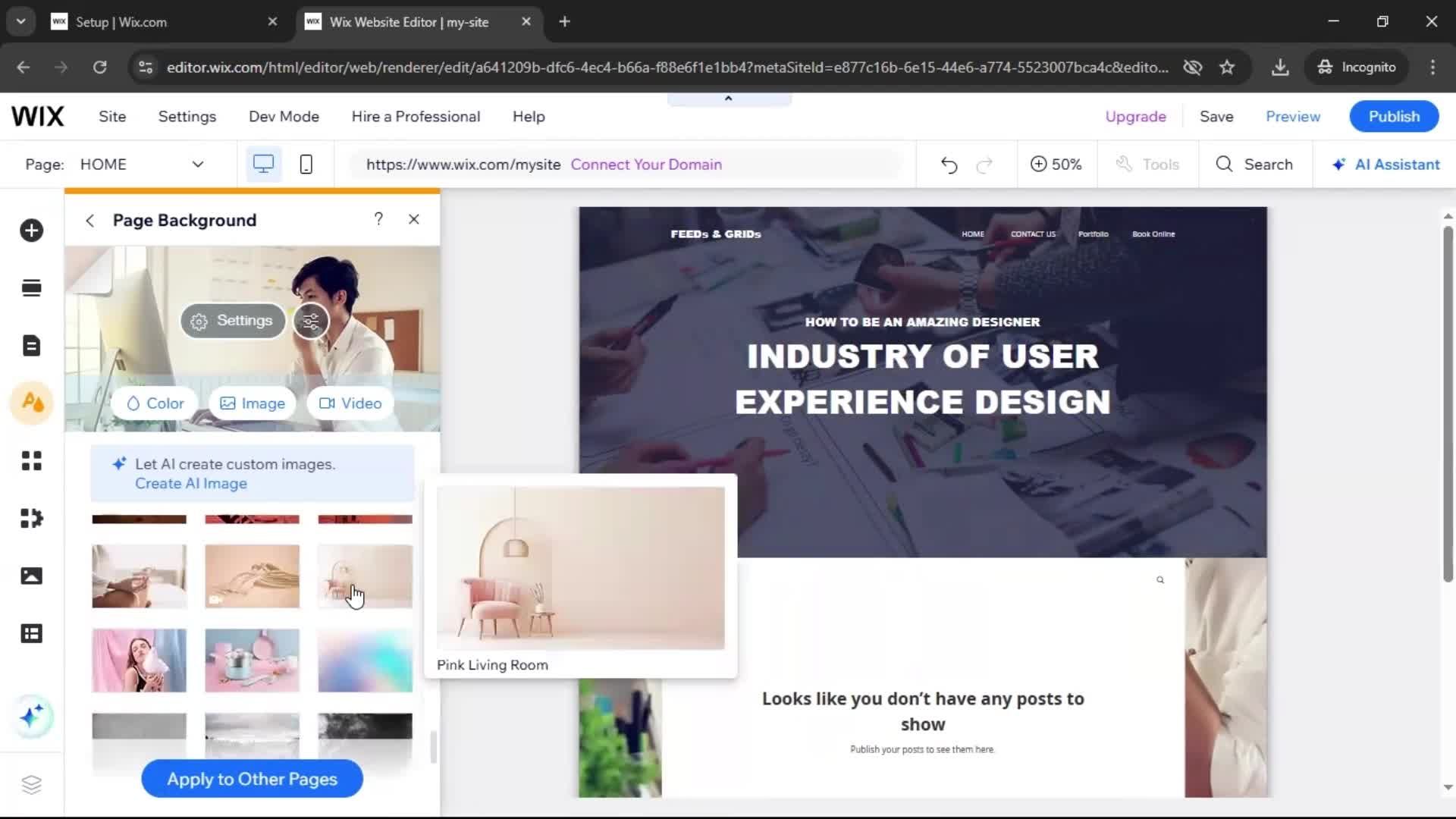Open the 50% zoom control
Viewport: 1456px width, 819px height.
[x=1056, y=165]
